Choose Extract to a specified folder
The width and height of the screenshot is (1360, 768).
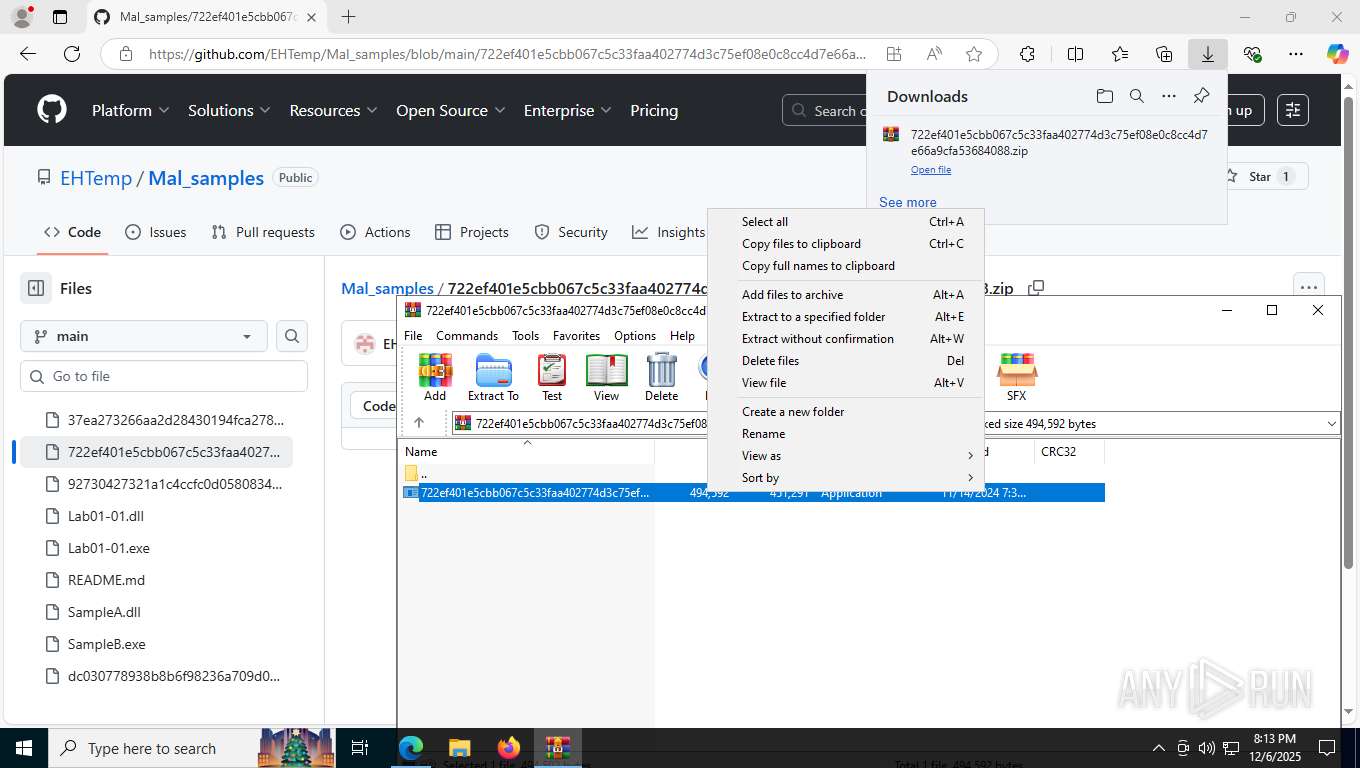[846, 317]
